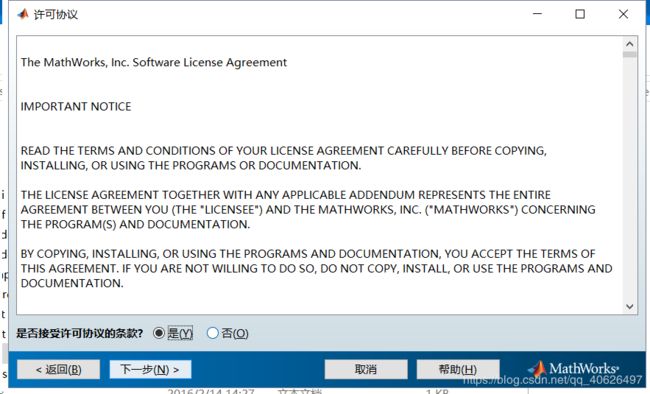
Task: Click the MATLAB icon in the title bar
Action: tap(23, 14)
